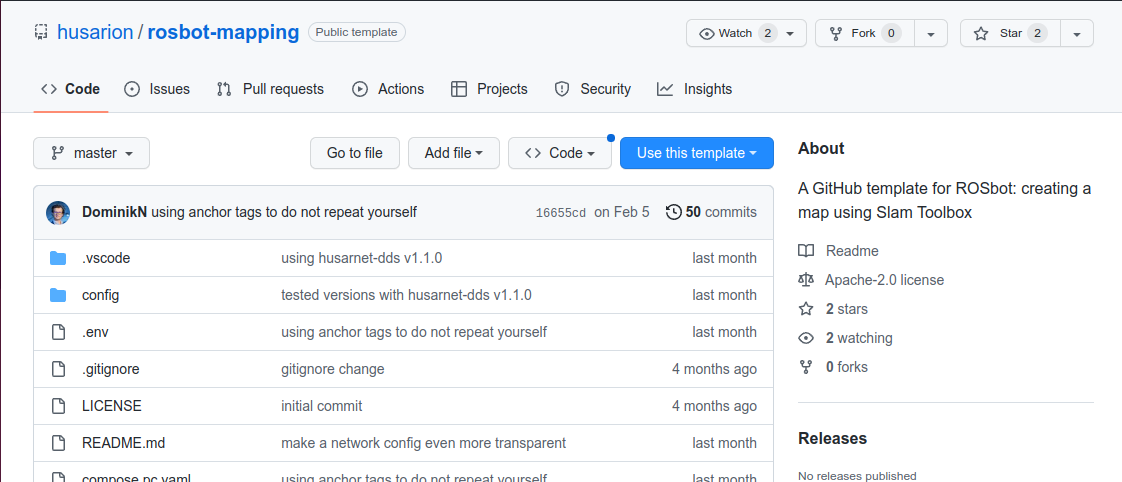Click the .env file icon

point(58,333)
